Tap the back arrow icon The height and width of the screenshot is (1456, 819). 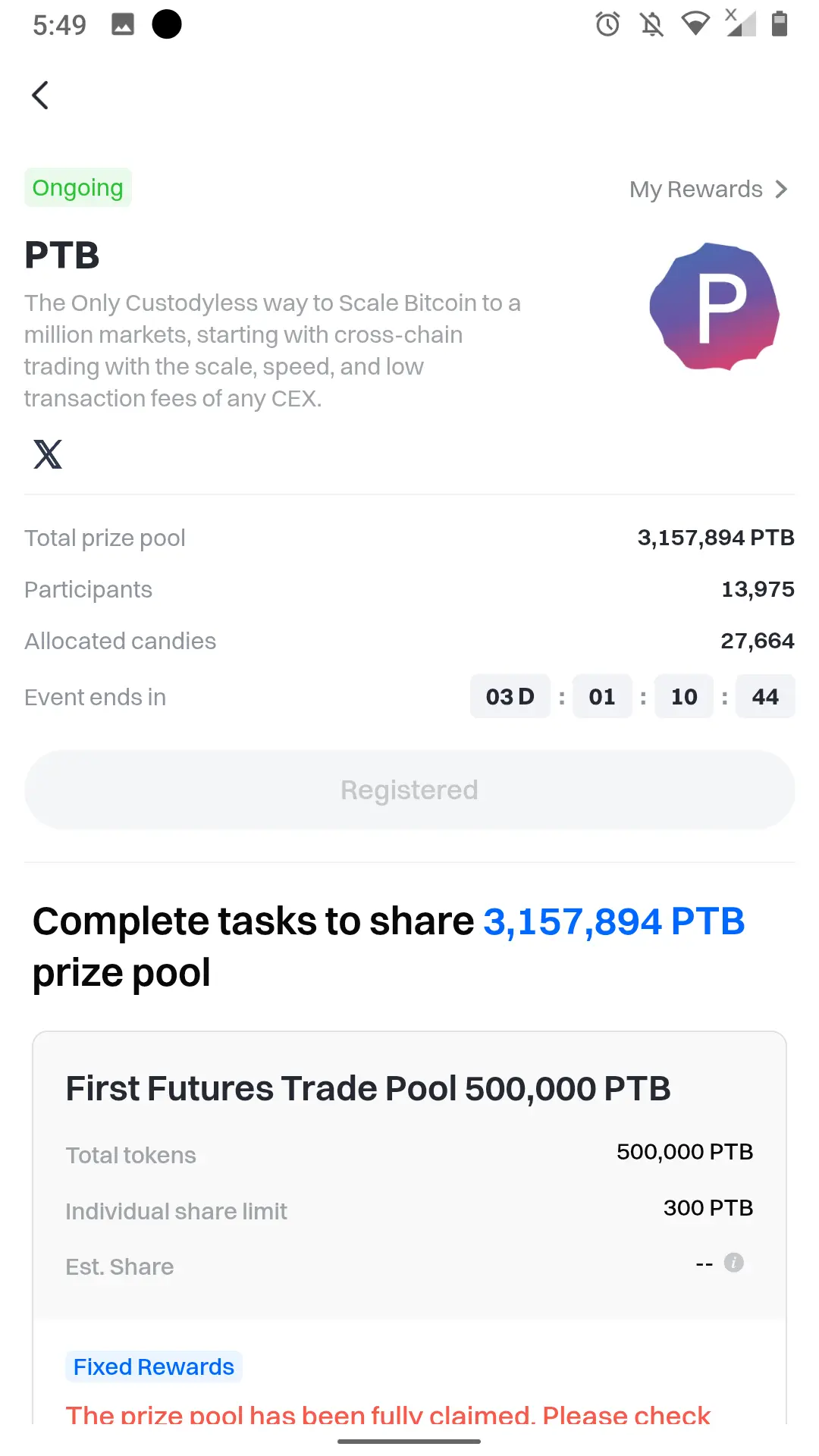click(40, 96)
